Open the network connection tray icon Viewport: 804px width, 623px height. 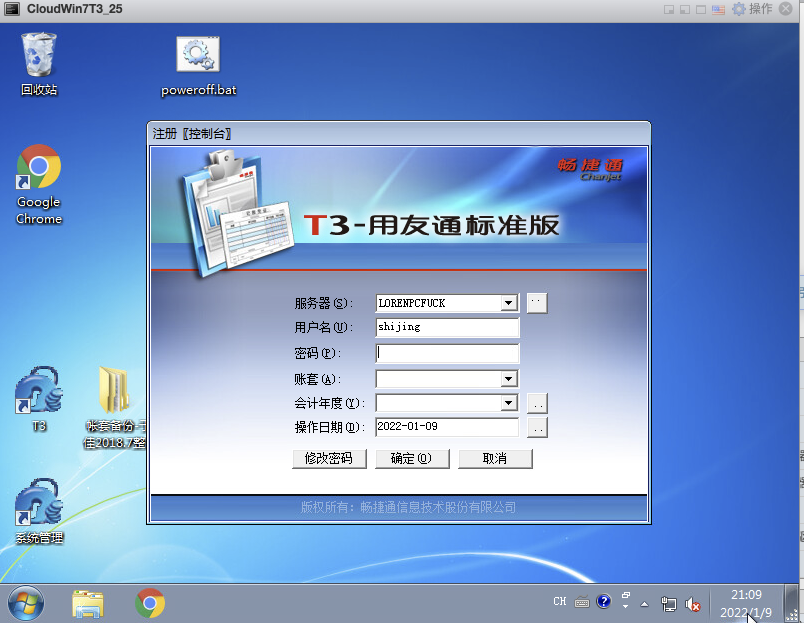669,604
